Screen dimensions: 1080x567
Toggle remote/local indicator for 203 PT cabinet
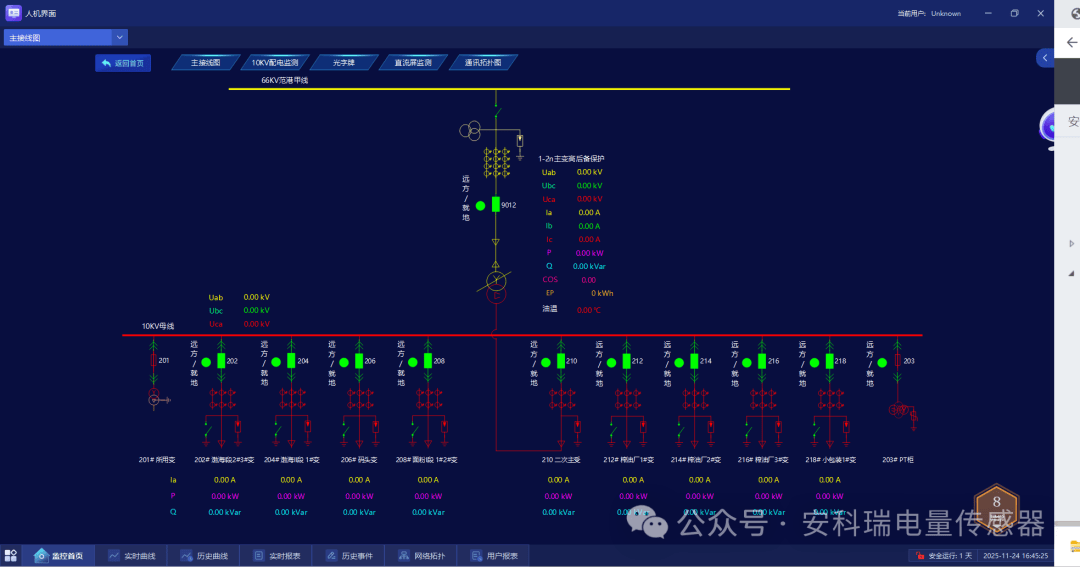point(882,362)
